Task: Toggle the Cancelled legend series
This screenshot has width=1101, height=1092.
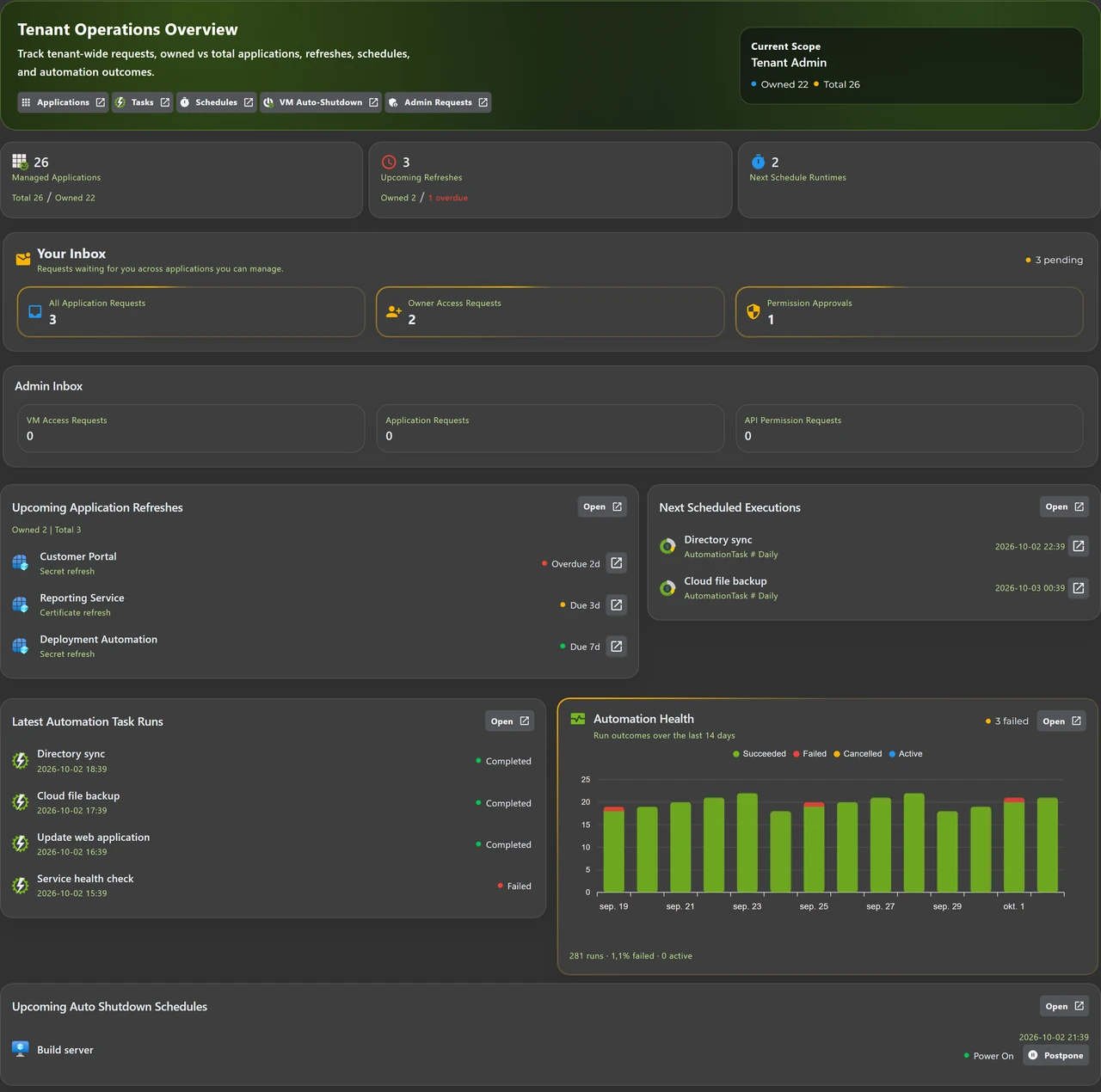Action: 858,754
